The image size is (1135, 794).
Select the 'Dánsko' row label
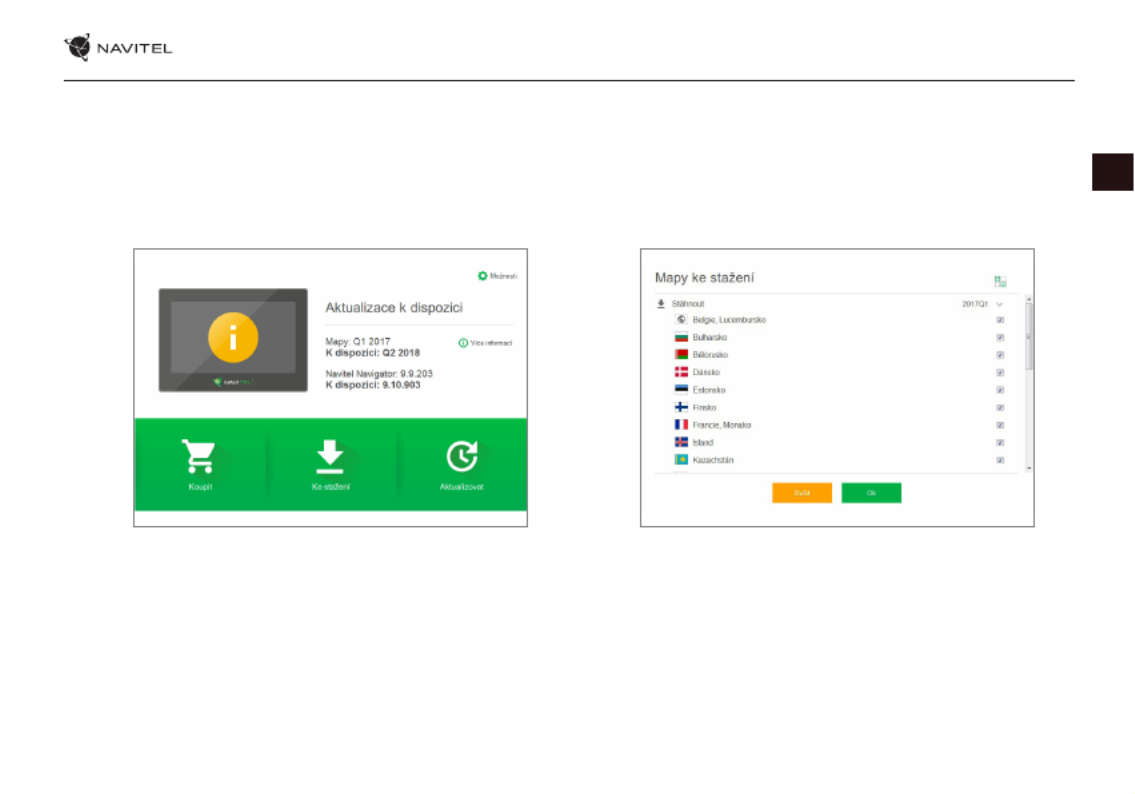click(706, 372)
